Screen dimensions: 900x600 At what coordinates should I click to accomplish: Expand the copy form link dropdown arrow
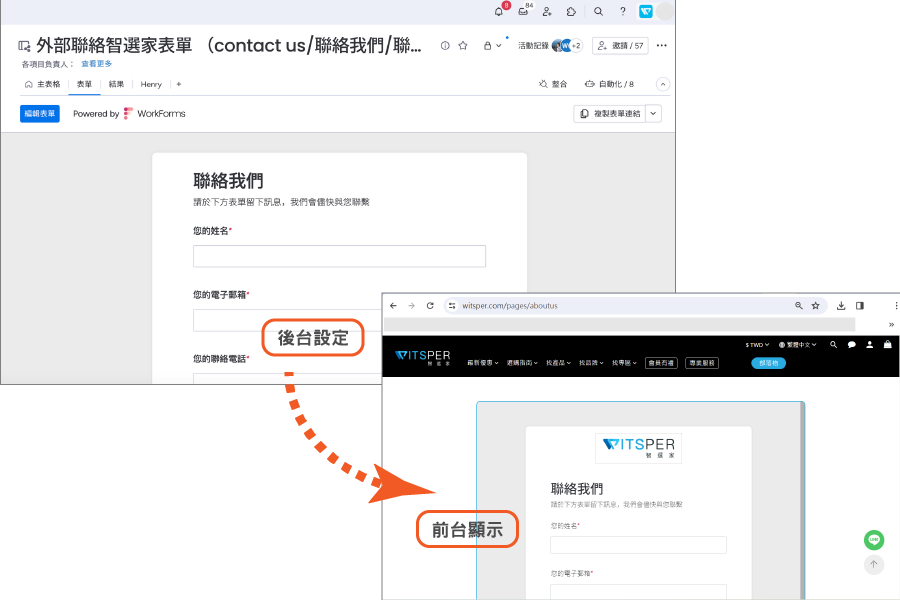pyautogui.click(x=653, y=114)
